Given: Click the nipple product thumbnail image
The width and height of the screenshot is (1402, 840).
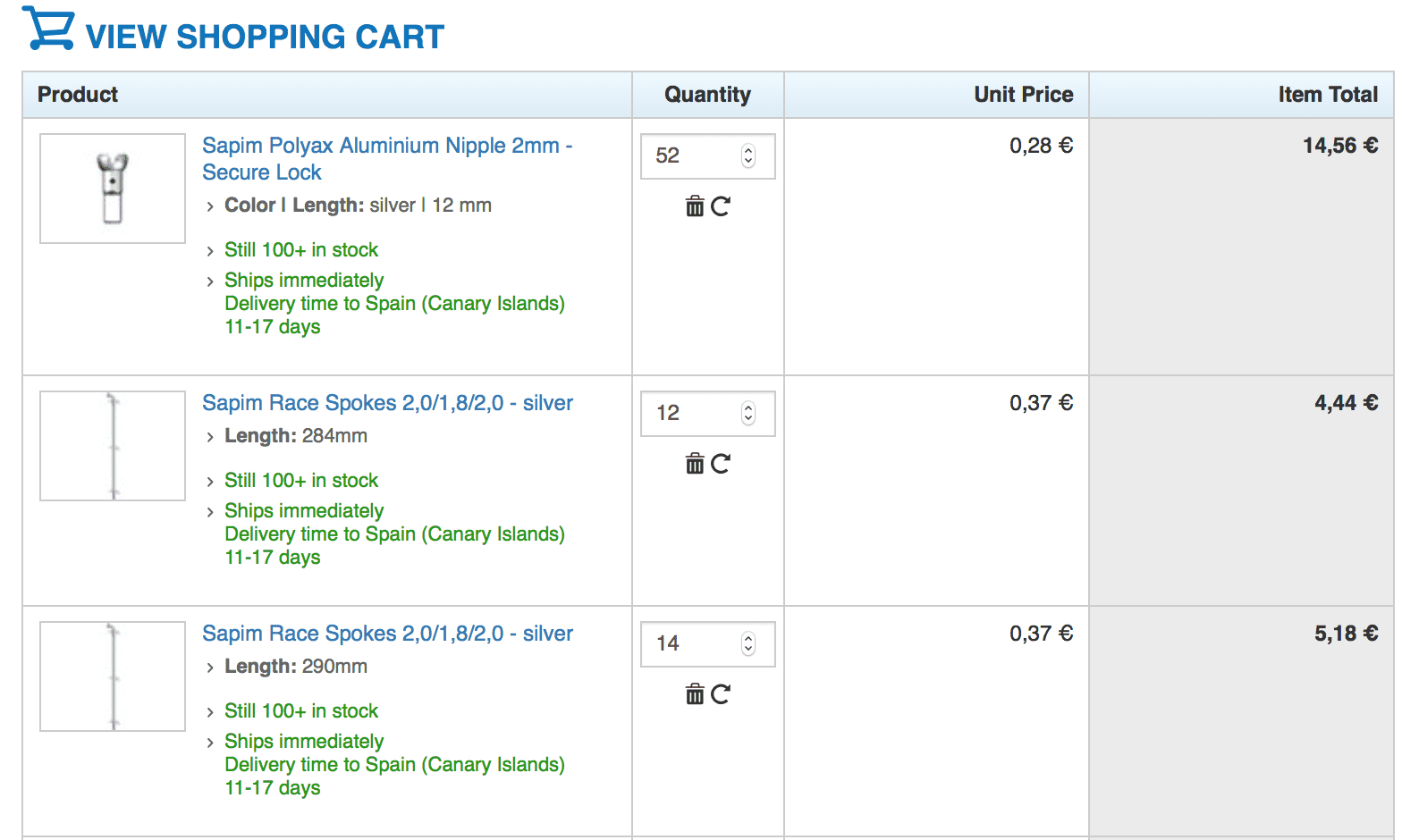Looking at the screenshot, I should [113, 189].
